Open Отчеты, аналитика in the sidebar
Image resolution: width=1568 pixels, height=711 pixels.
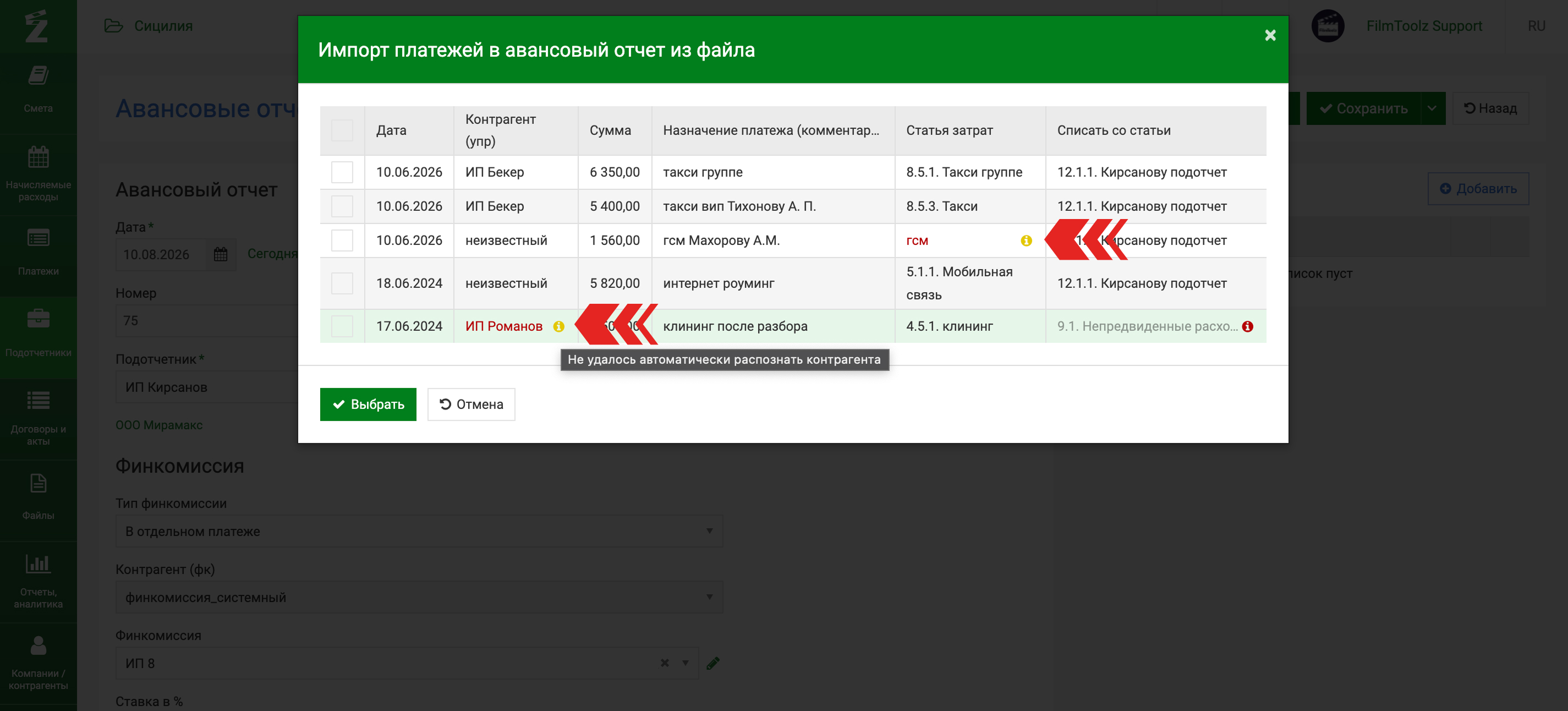click(x=39, y=581)
